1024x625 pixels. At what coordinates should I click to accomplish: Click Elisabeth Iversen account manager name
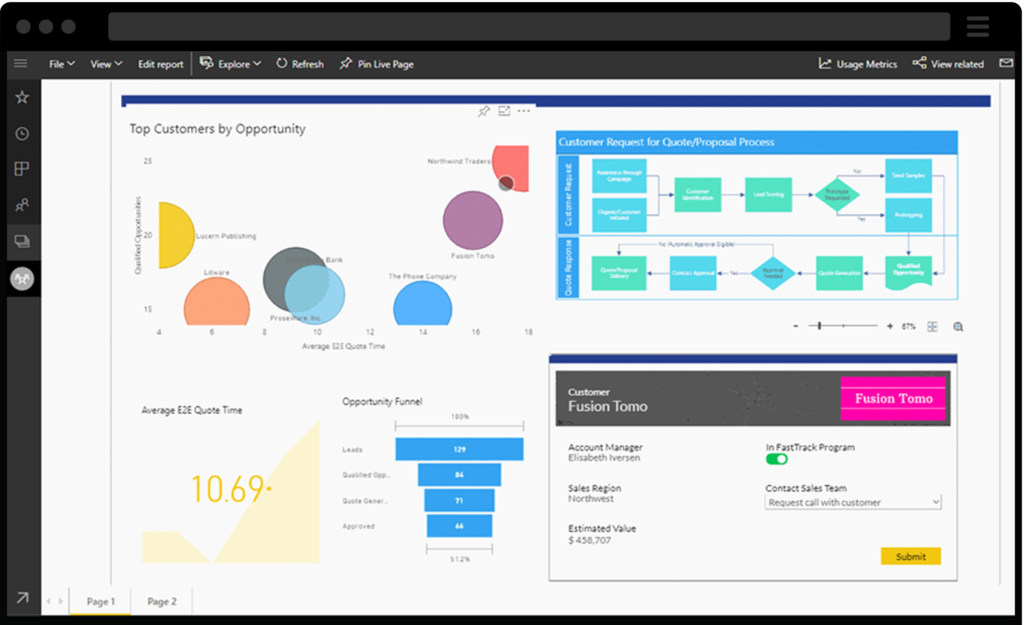[604, 458]
